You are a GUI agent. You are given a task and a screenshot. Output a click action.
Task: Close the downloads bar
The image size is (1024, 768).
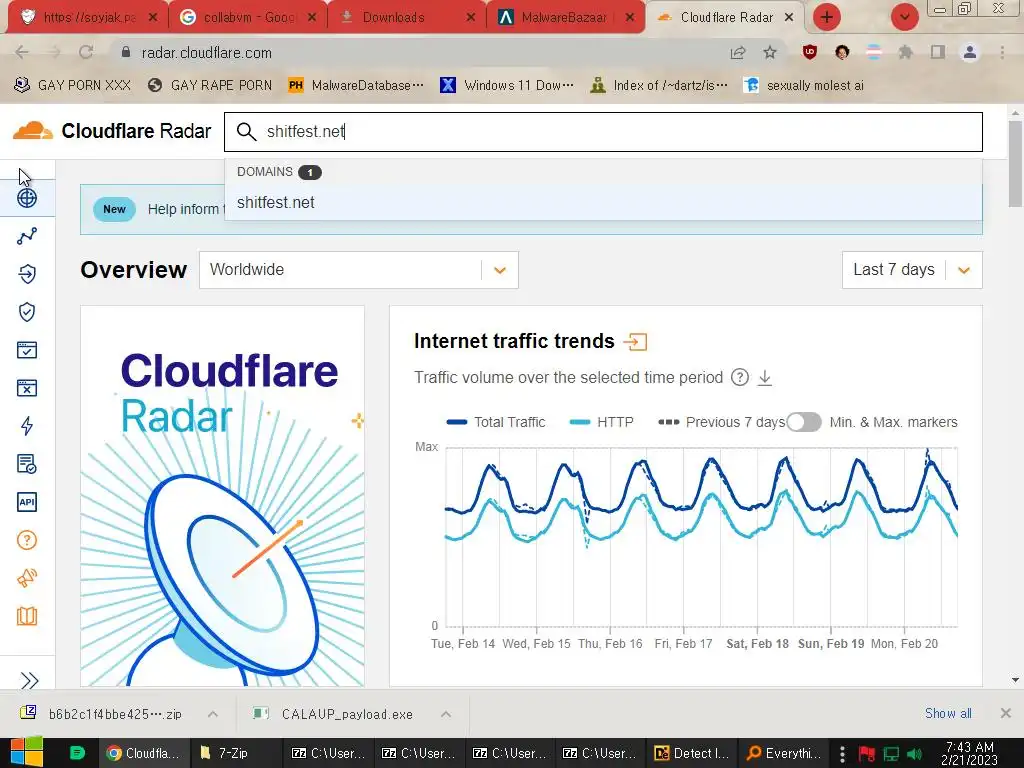pos(1006,713)
